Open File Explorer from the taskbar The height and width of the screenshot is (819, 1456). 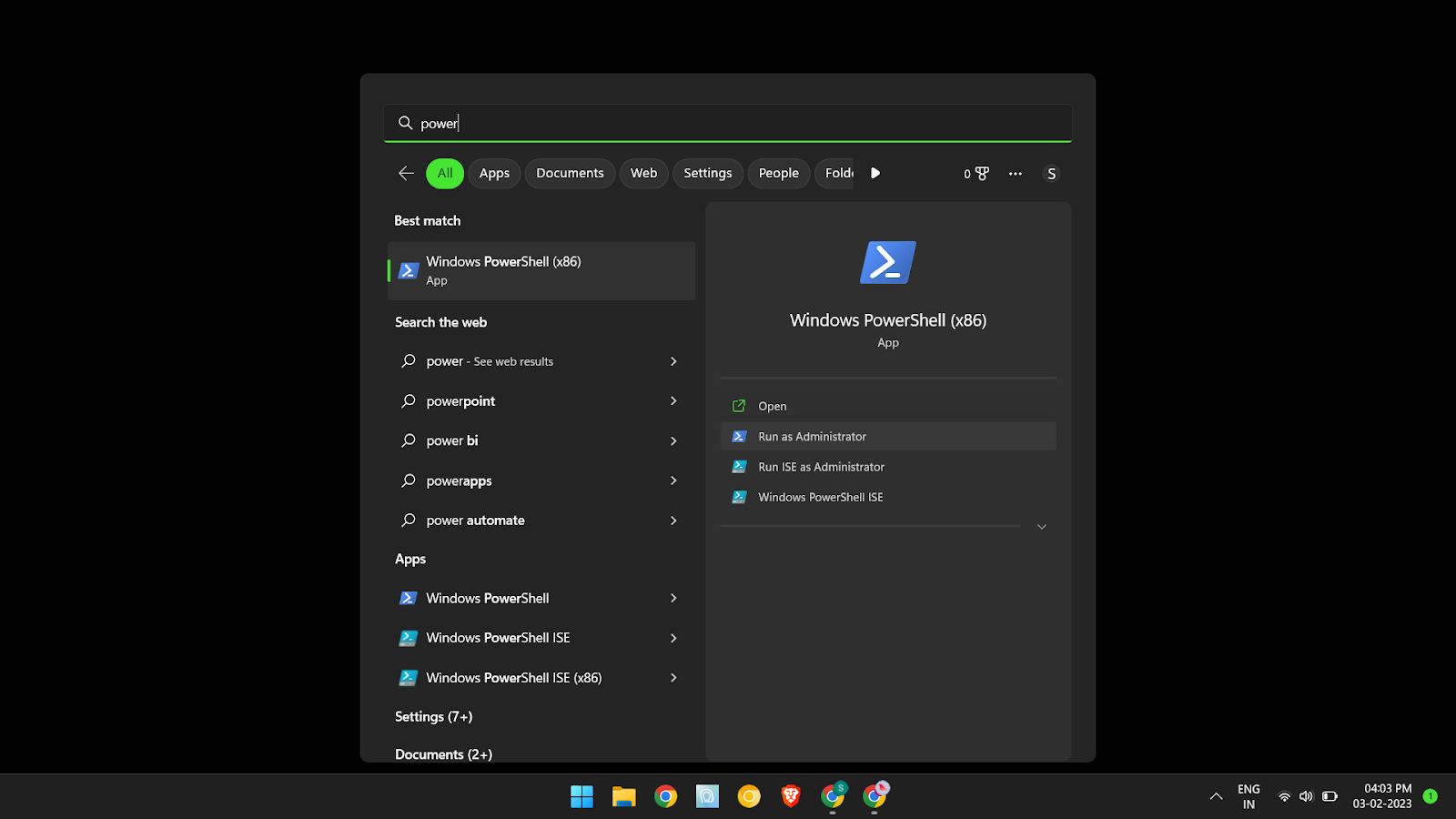click(x=623, y=796)
